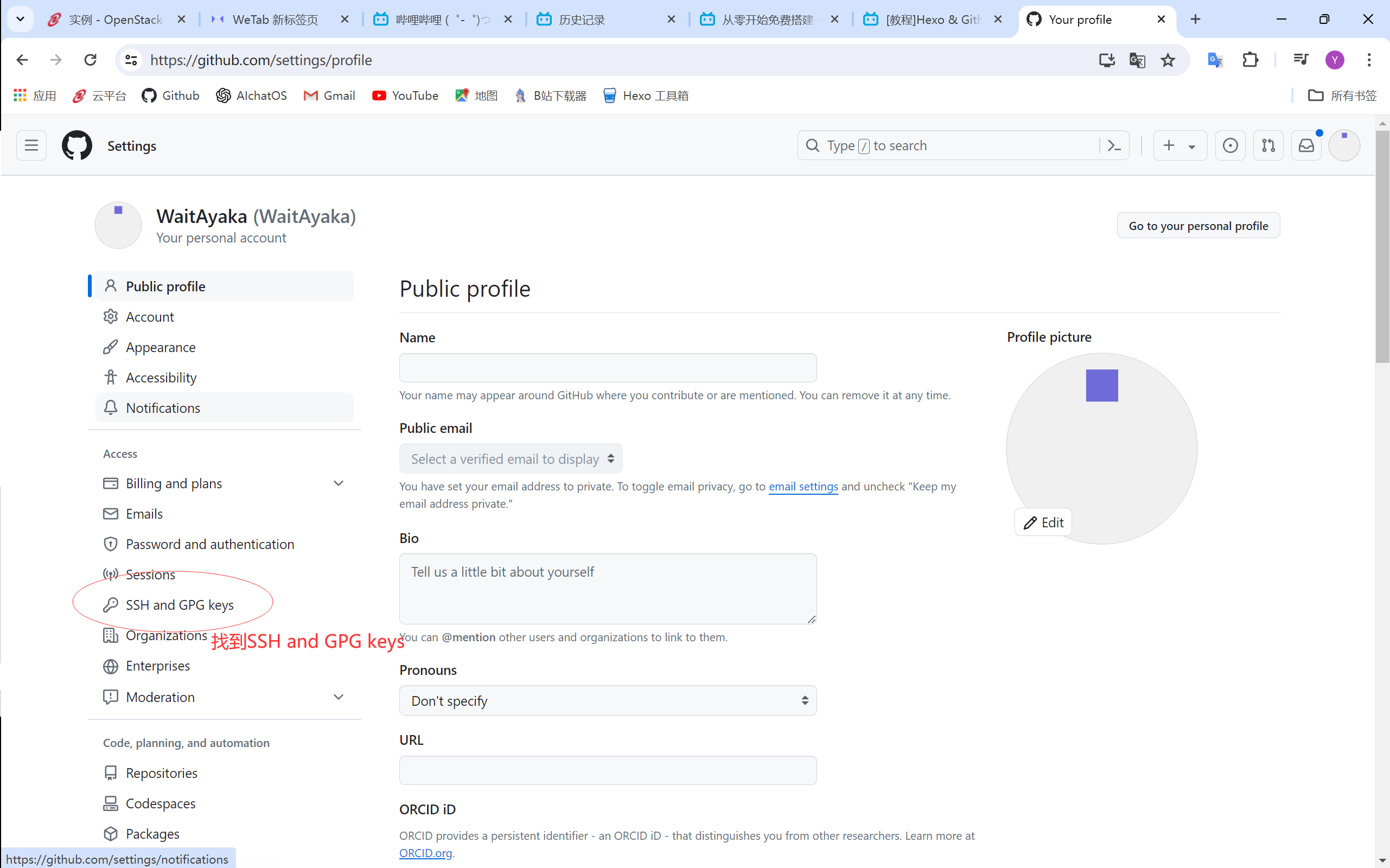Click Go to your personal profile

1197,226
